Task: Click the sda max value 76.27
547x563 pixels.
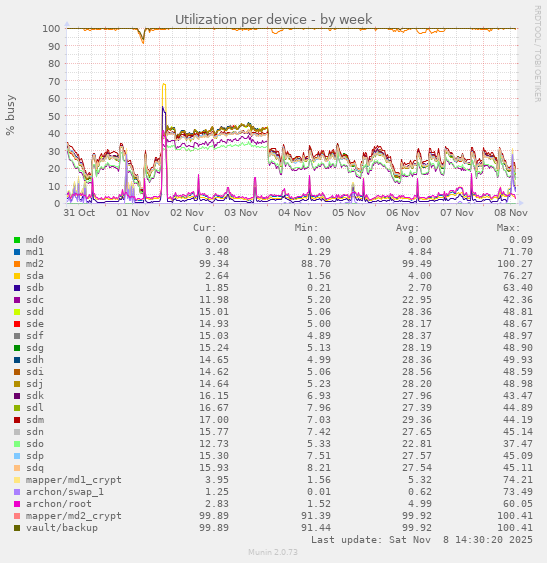Action: coord(518,276)
